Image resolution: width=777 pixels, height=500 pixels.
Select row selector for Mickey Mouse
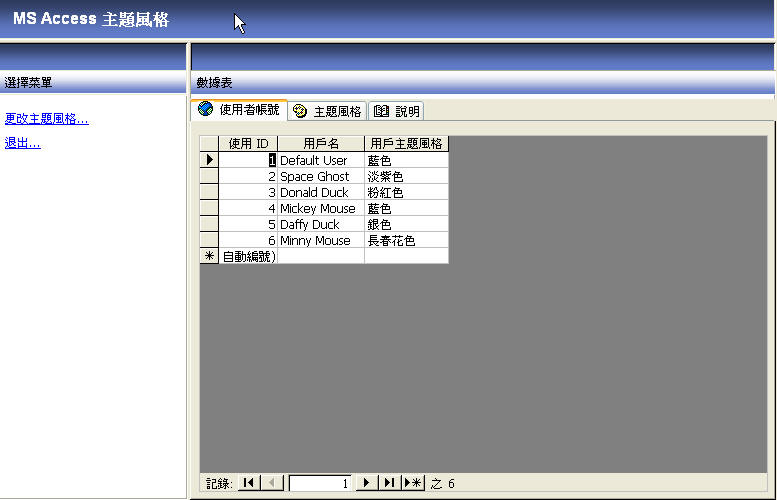pyautogui.click(x=209, y=208)
